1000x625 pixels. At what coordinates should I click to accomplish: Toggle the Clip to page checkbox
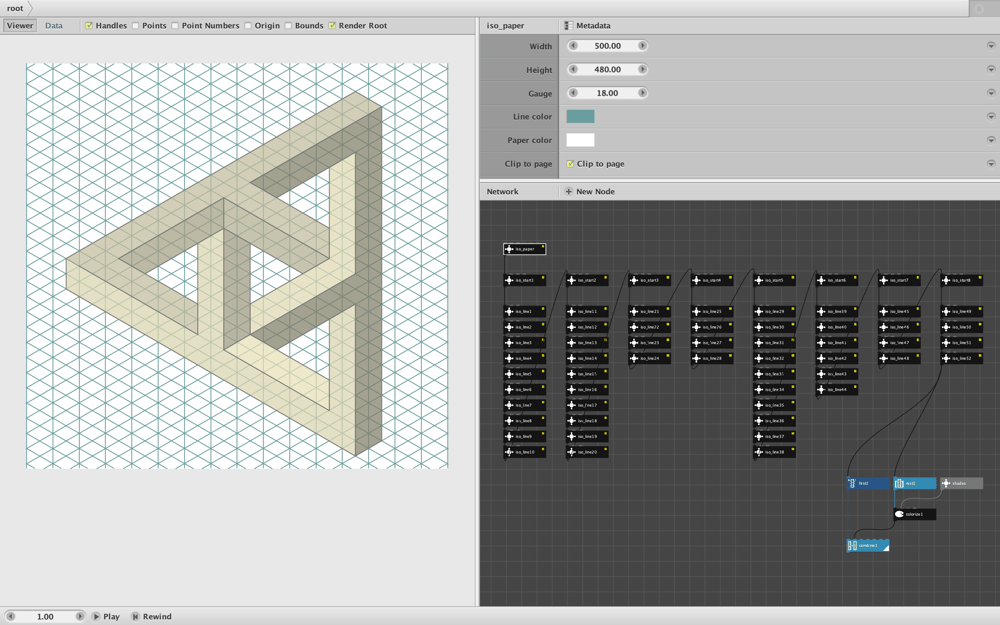tap(570, 164)
